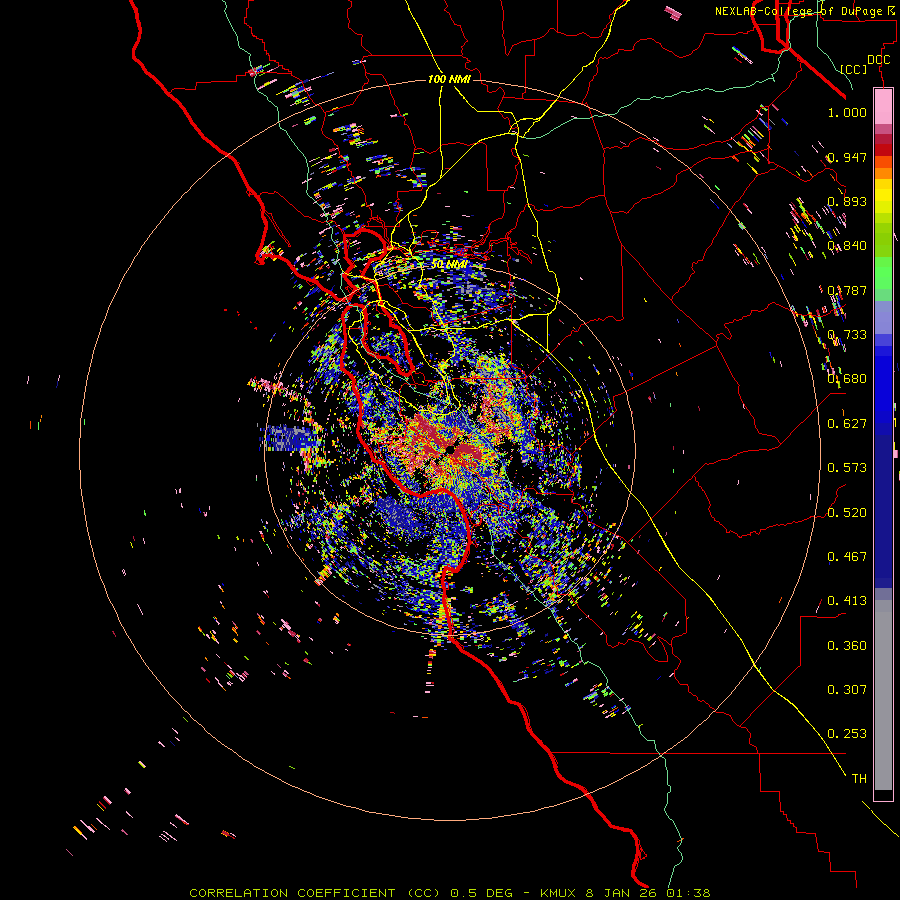Select the pink segment of the color bar

coord(883,107)
